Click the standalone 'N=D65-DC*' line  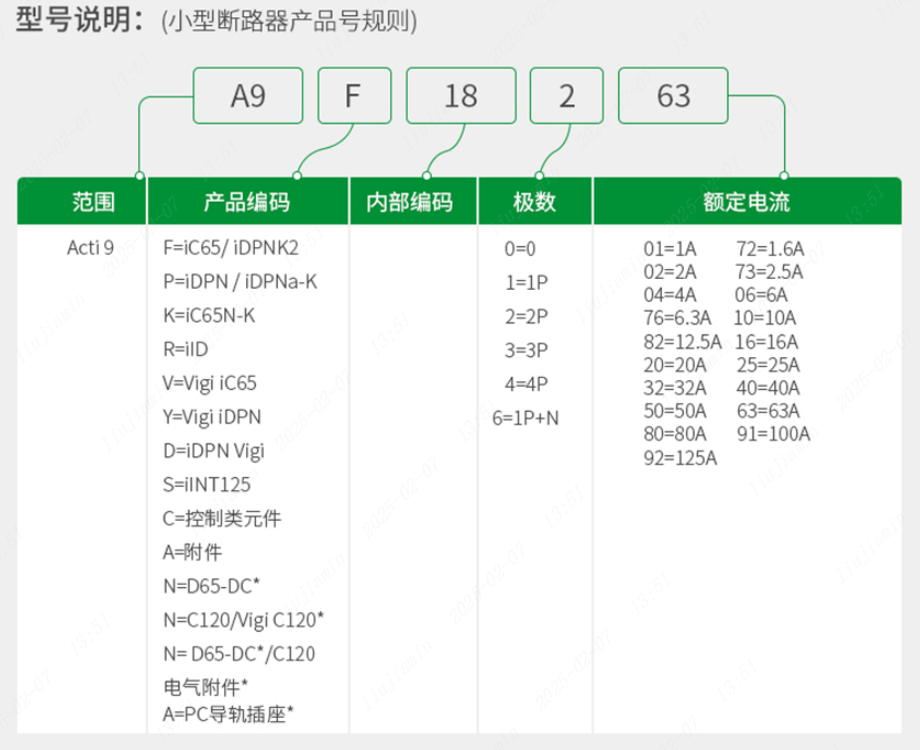211,586
